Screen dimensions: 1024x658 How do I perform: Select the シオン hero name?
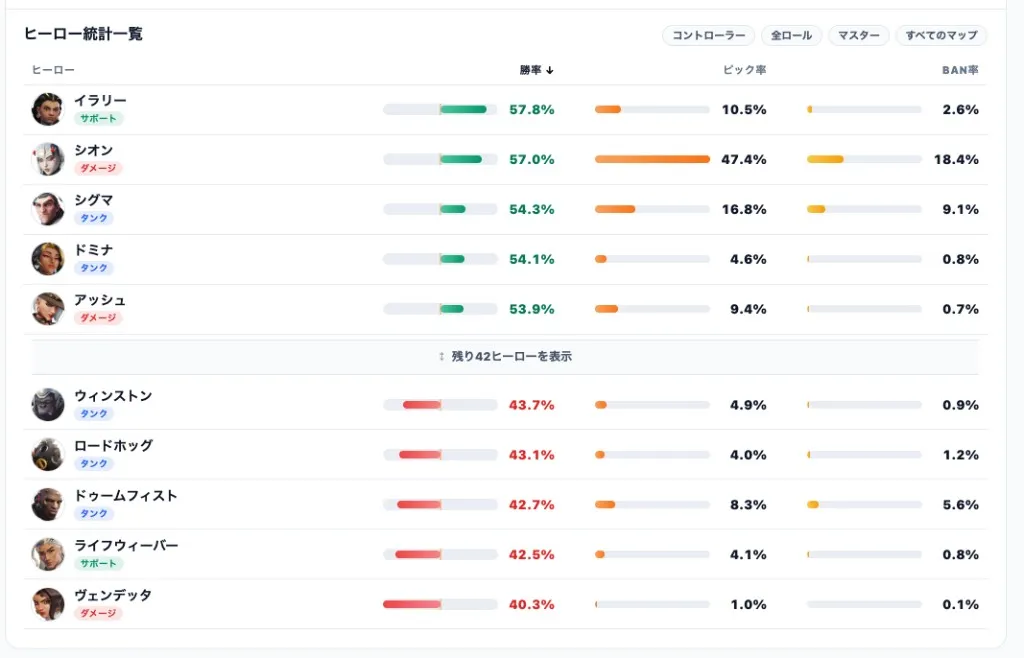tap(93, 150)
